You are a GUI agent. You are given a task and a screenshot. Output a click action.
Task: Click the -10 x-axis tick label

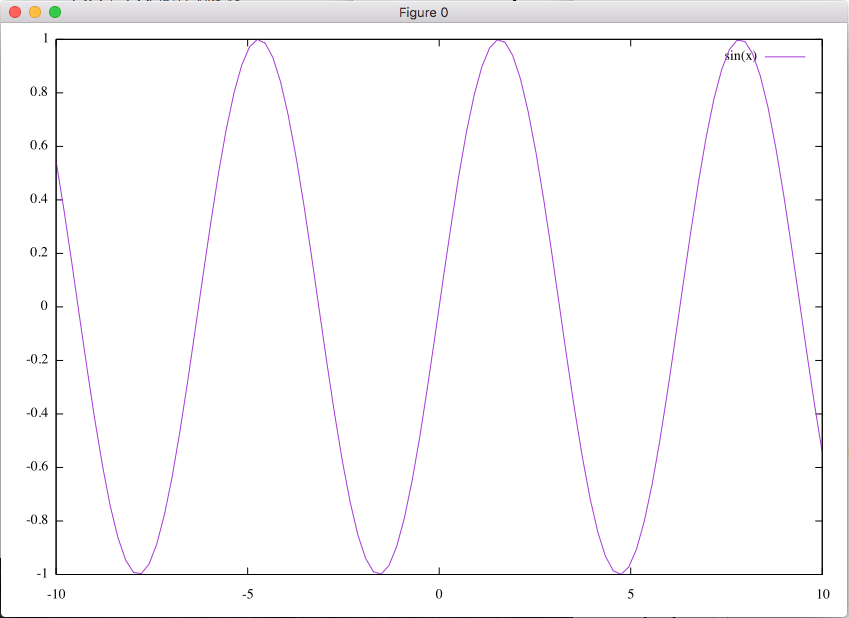56,594
